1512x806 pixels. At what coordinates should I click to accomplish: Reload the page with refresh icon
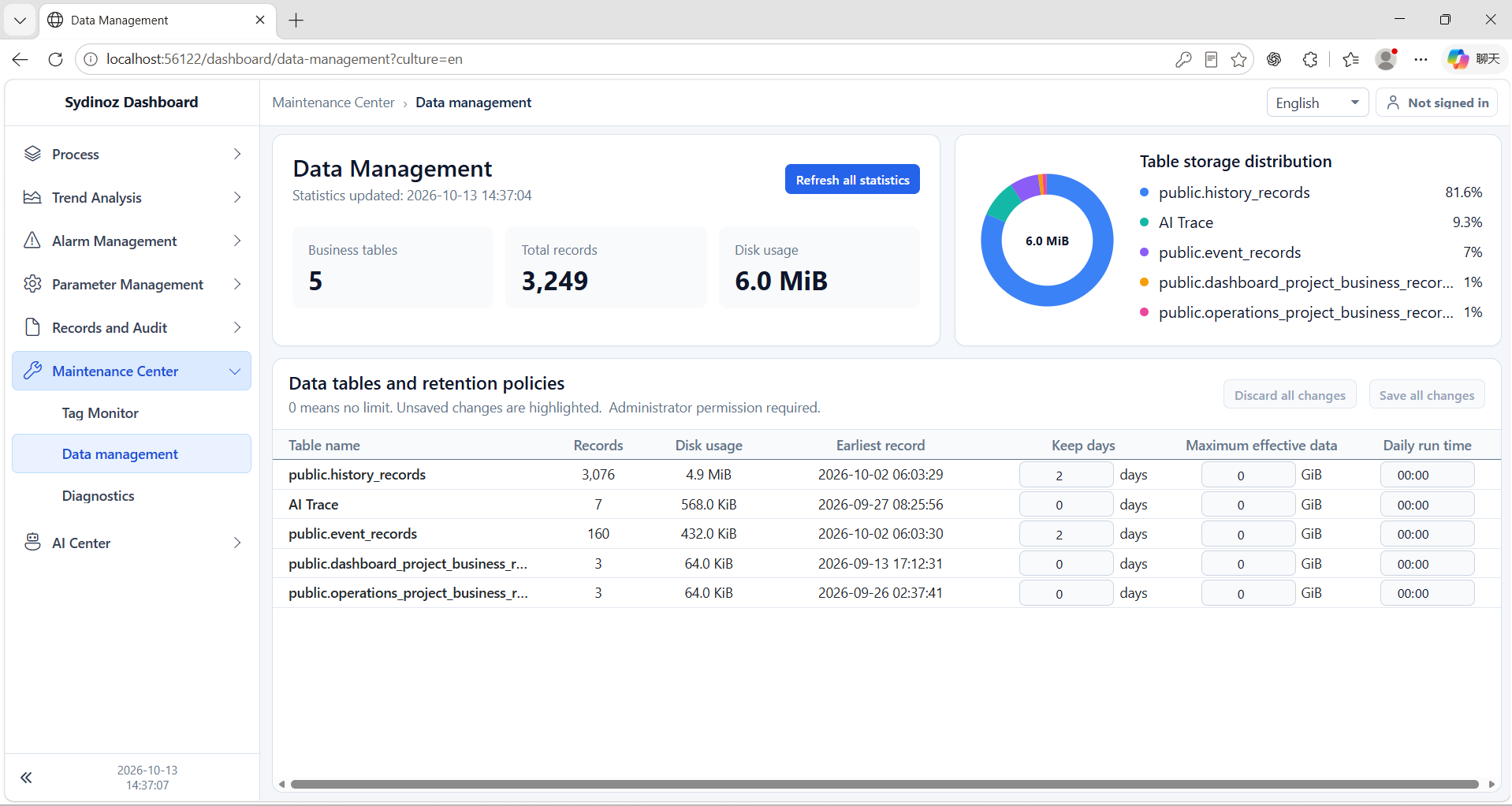[x=55, y=59]
